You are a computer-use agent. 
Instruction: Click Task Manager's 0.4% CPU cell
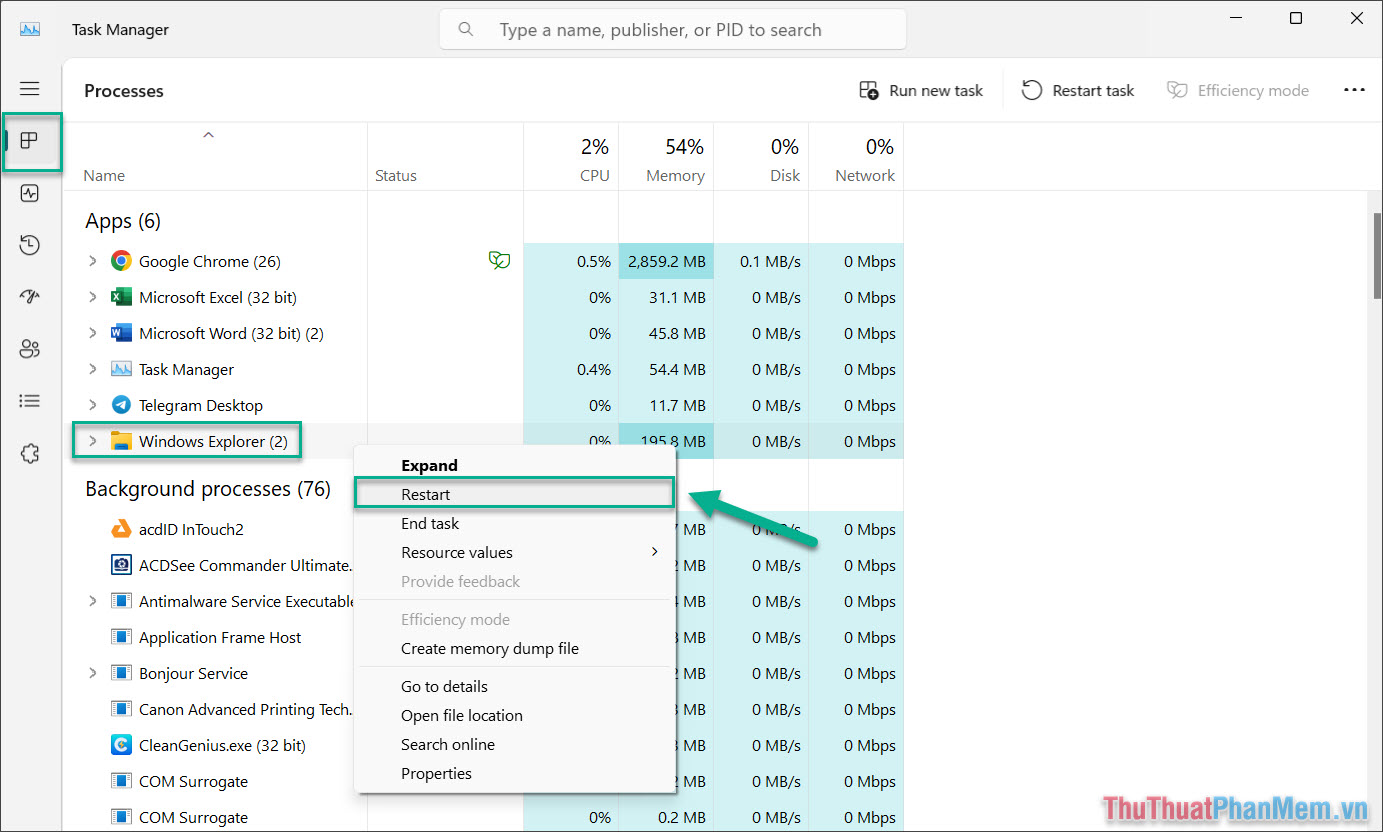coord(571,369)
